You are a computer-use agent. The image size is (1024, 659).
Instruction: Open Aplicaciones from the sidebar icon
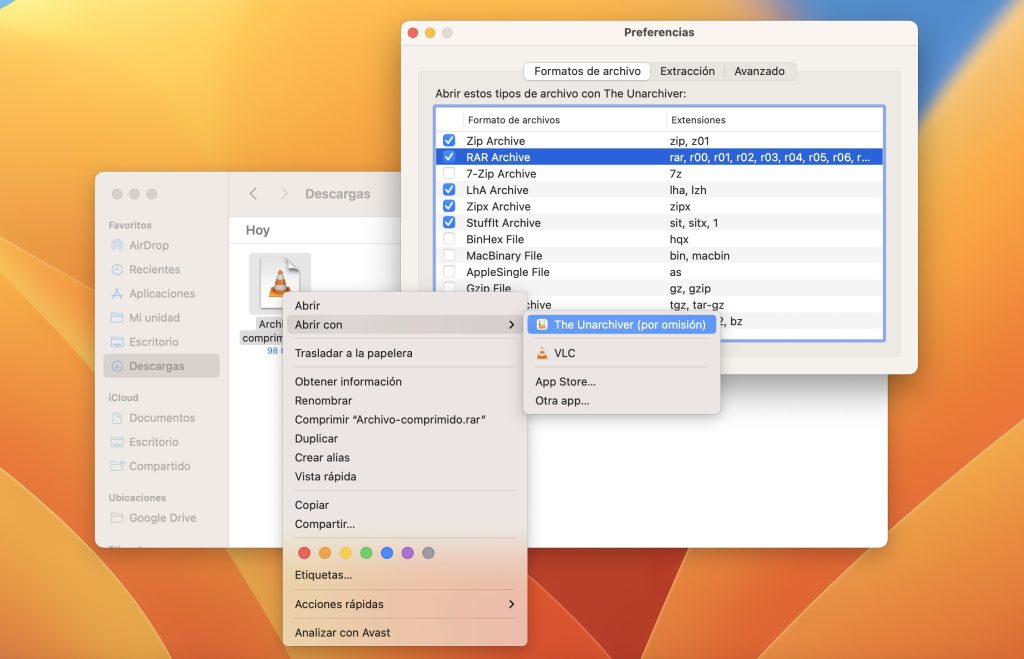click(117, 294)
